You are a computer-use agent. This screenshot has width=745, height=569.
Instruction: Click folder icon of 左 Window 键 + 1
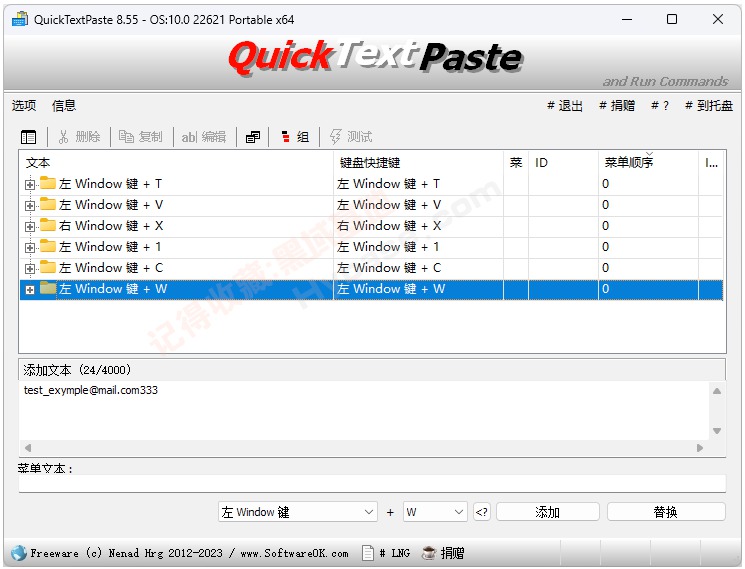click(48, 246)
